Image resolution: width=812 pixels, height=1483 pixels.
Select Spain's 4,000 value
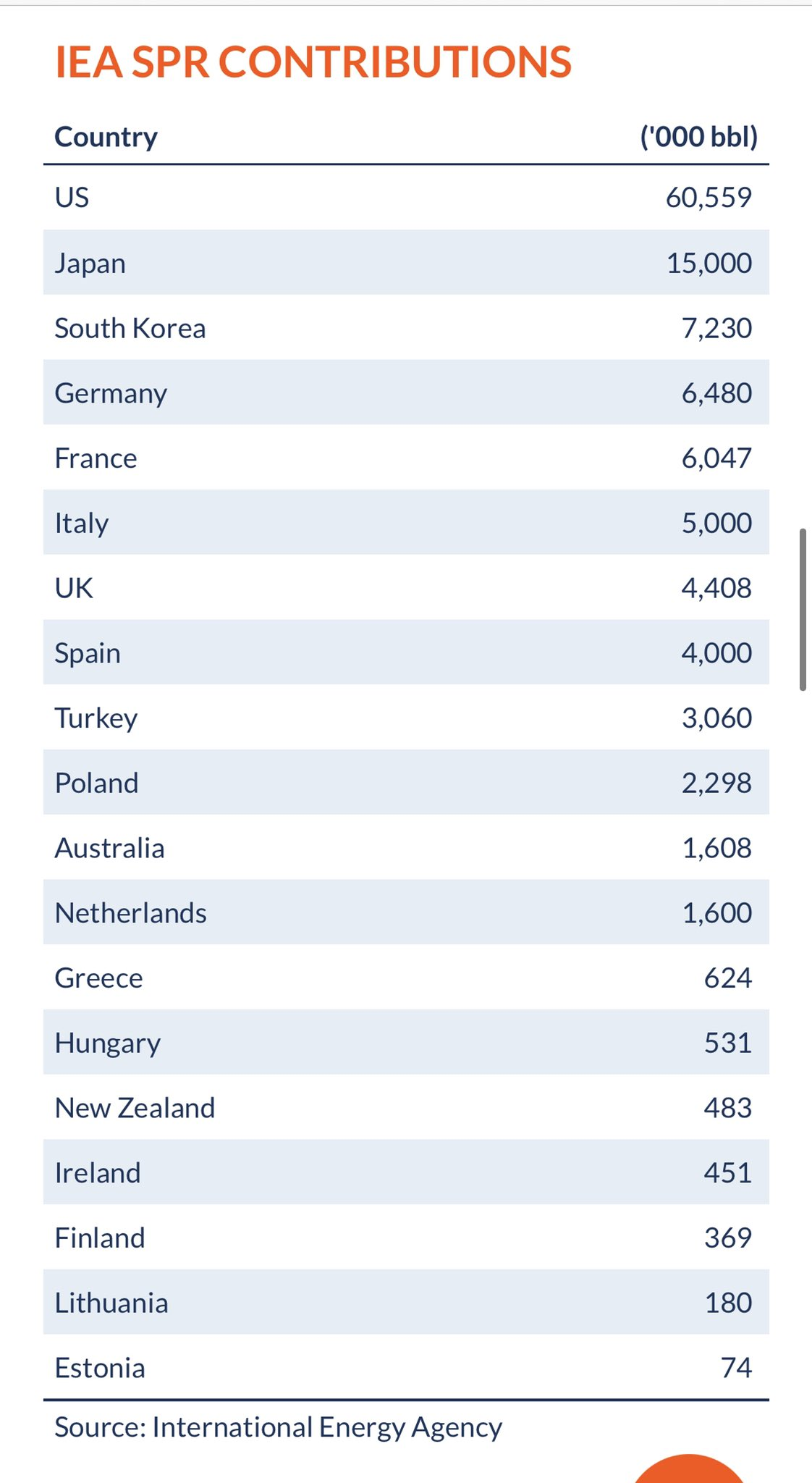click(716, 653)
